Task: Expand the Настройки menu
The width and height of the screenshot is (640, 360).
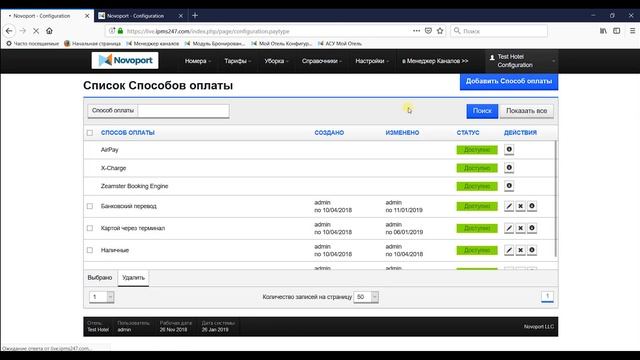Action: pyautogui.click(x=372, y=61)
